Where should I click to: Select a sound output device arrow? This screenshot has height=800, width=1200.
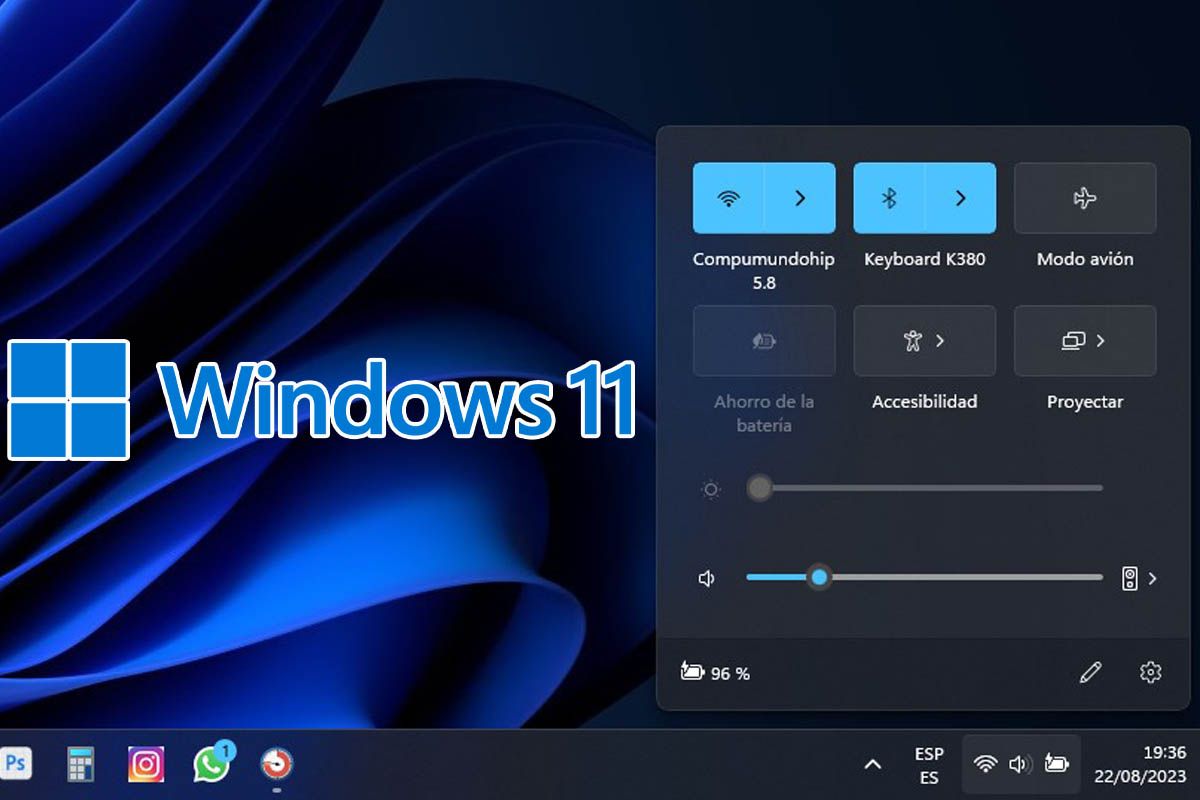click(1152, 578)
